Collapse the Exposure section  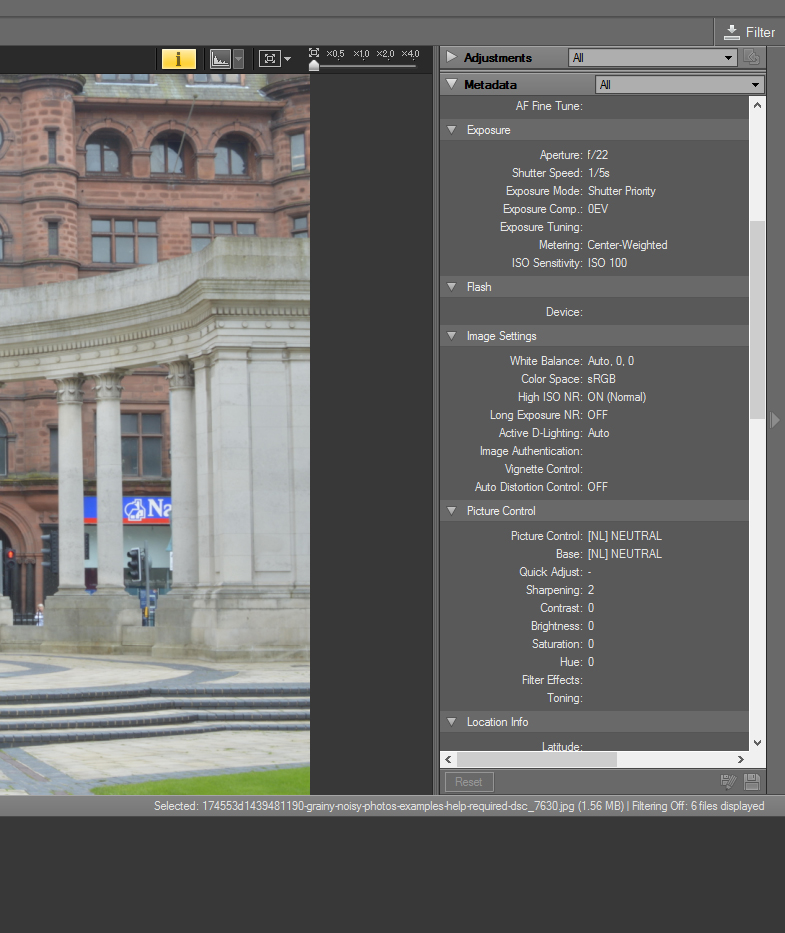tap(452, 130)
